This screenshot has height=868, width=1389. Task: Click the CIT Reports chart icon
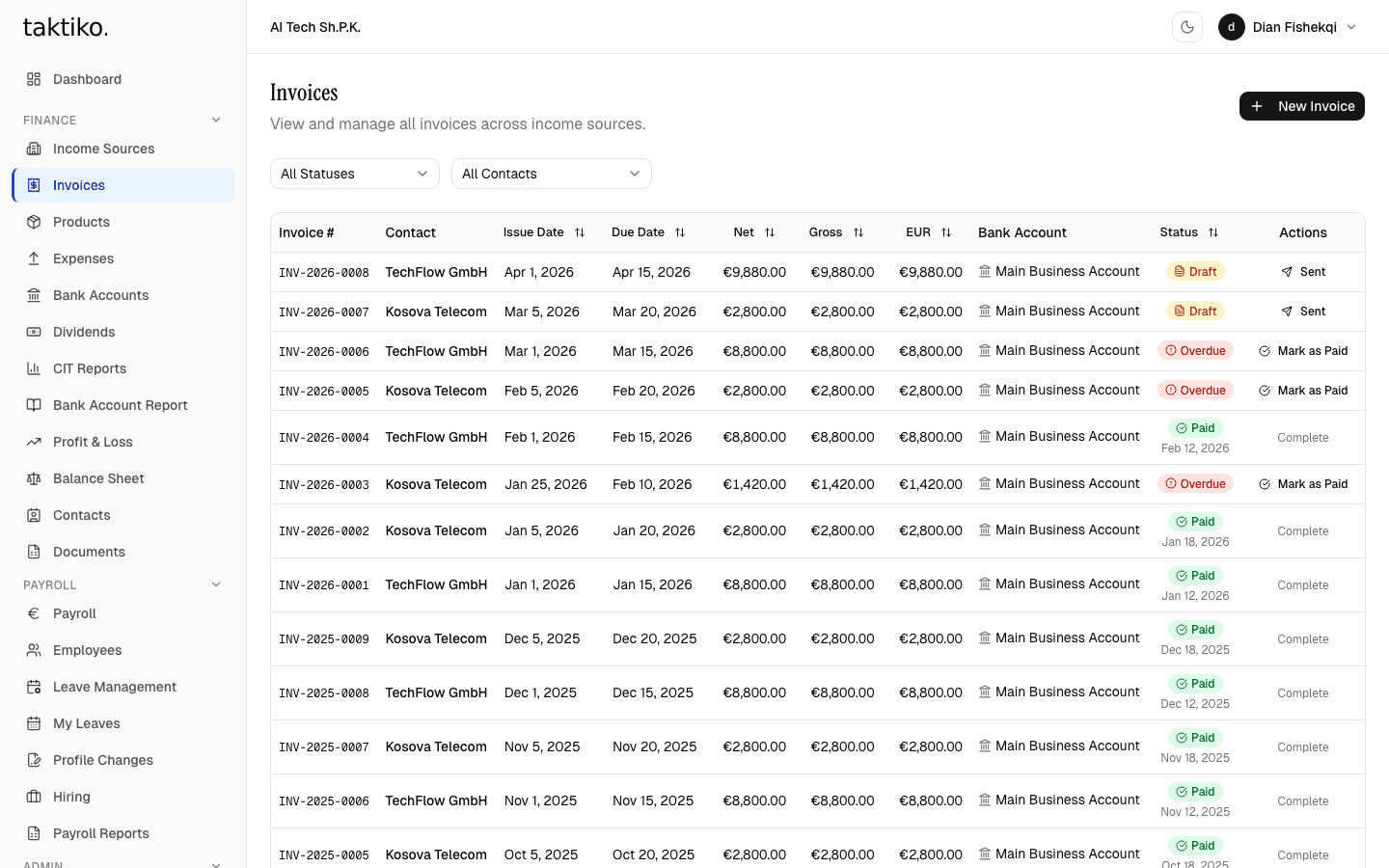pos(34,368)
